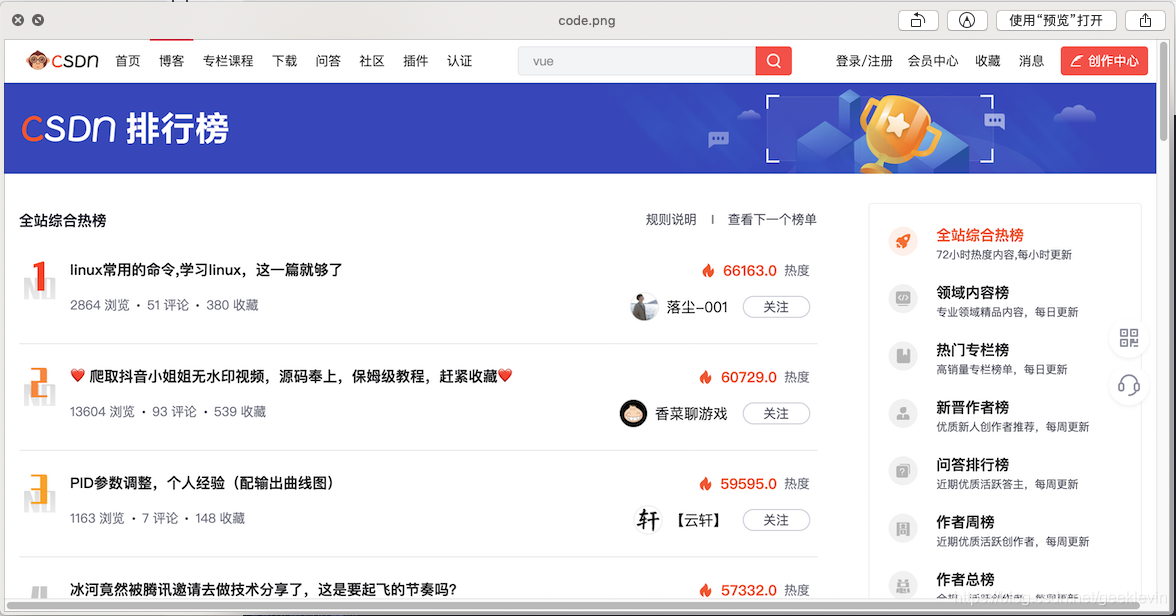
Task: Click code icon beside 领域内容榜
Action: 903,298
